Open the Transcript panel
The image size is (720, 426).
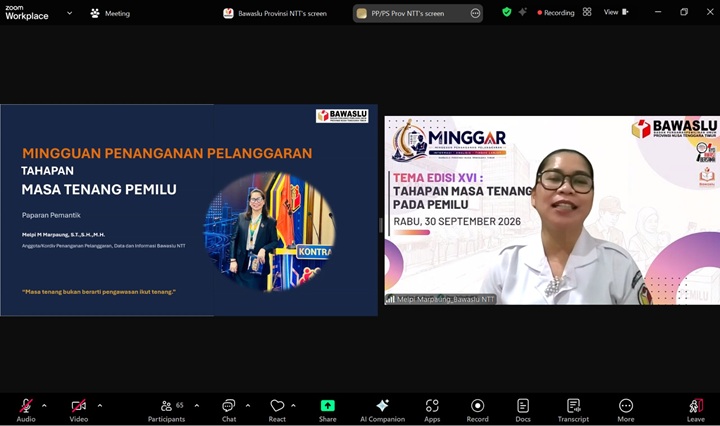click(573, 410)
